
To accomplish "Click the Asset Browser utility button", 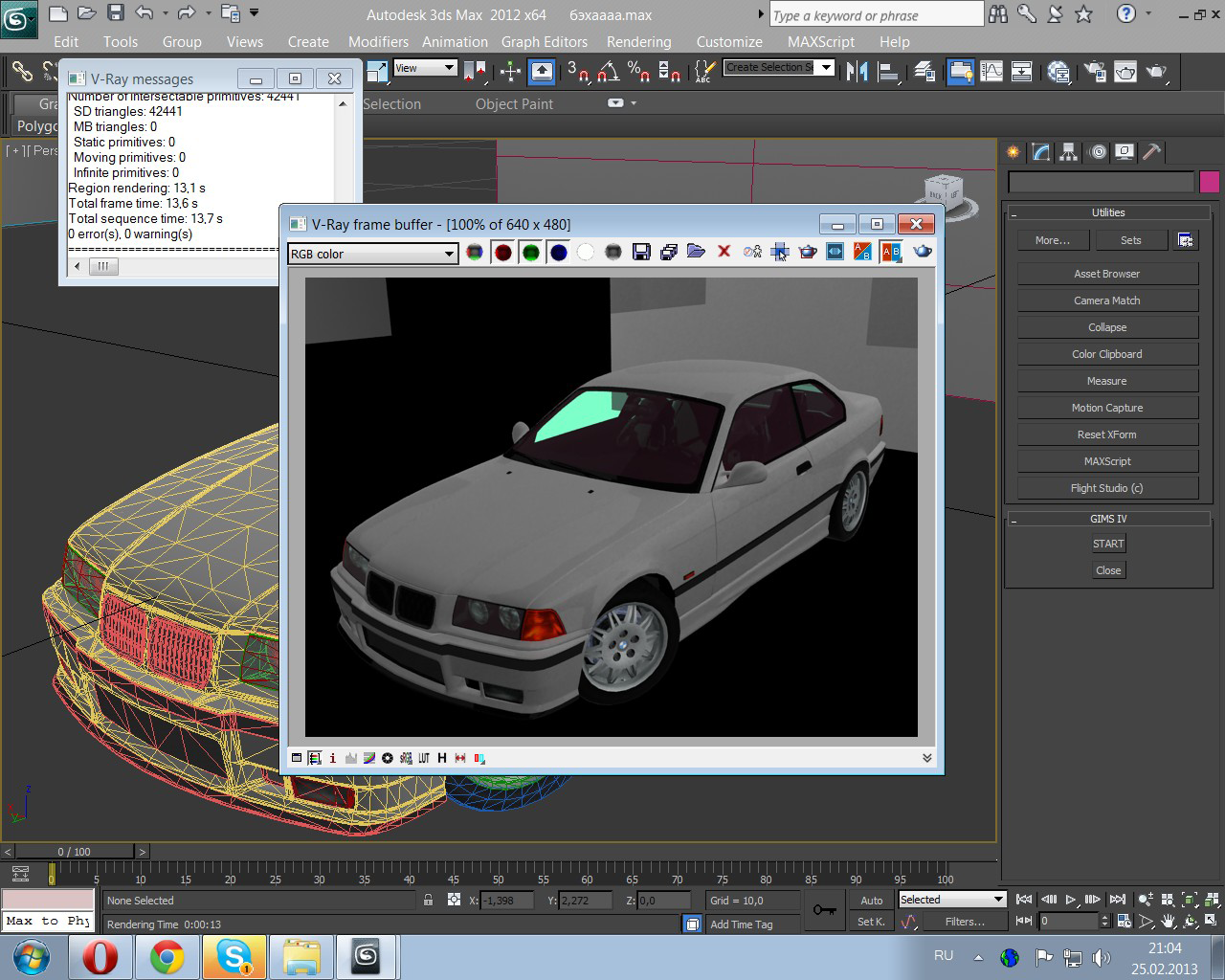I will tap(1107, 274).
